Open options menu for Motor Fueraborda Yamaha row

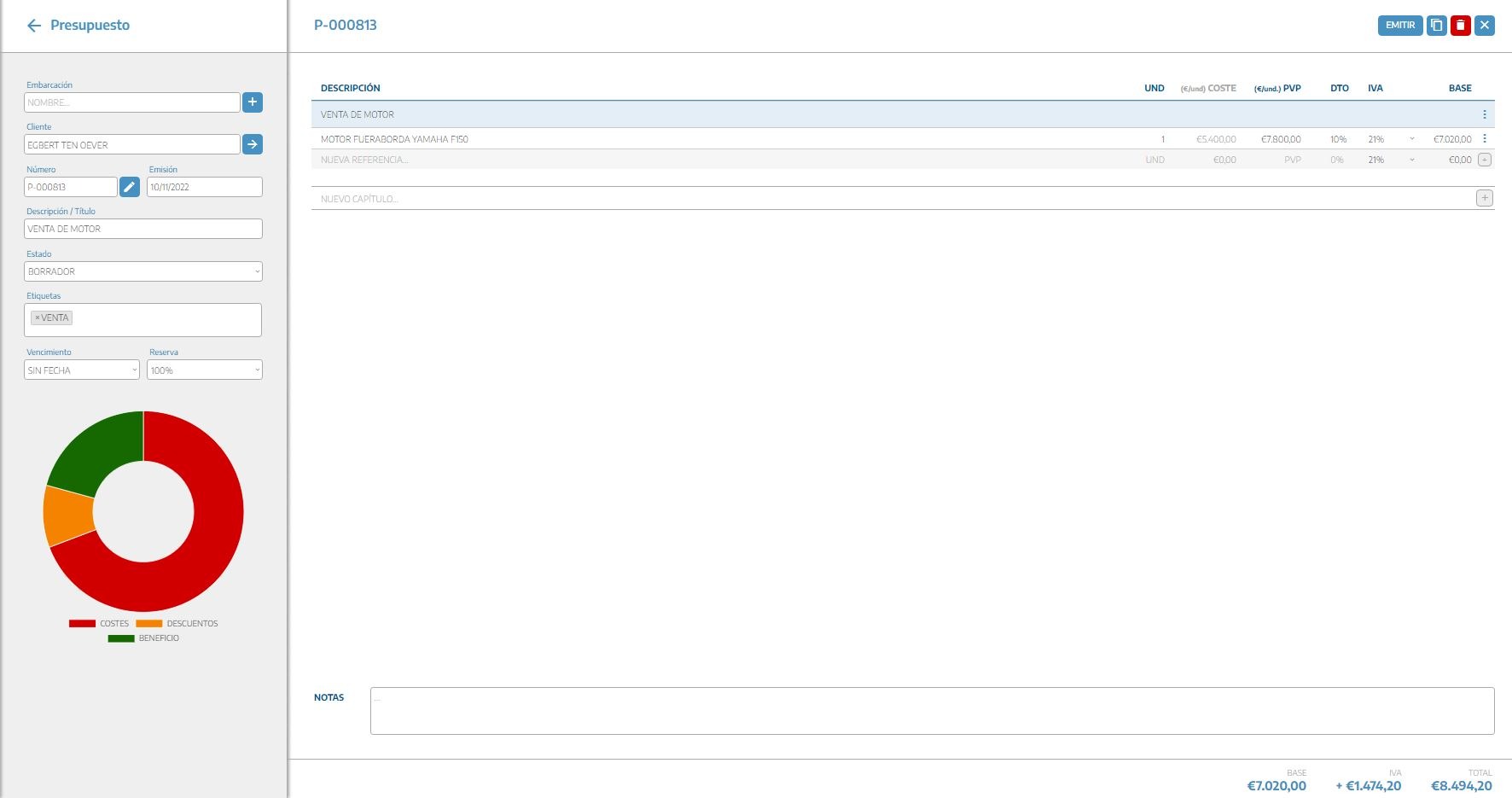pyautogui.click(x=1485, y=138)
